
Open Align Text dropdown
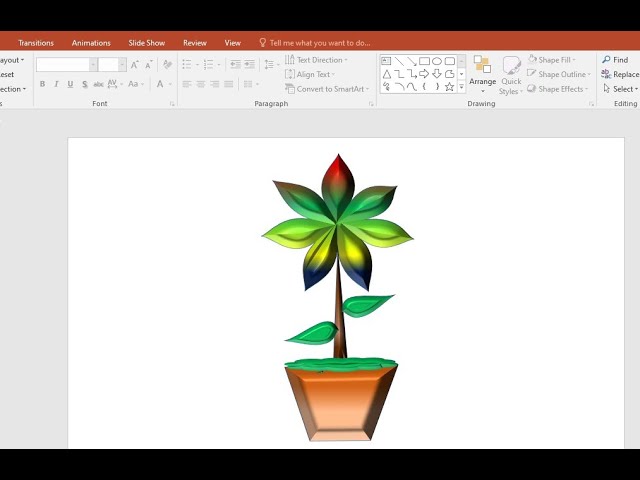click(310, 74)
